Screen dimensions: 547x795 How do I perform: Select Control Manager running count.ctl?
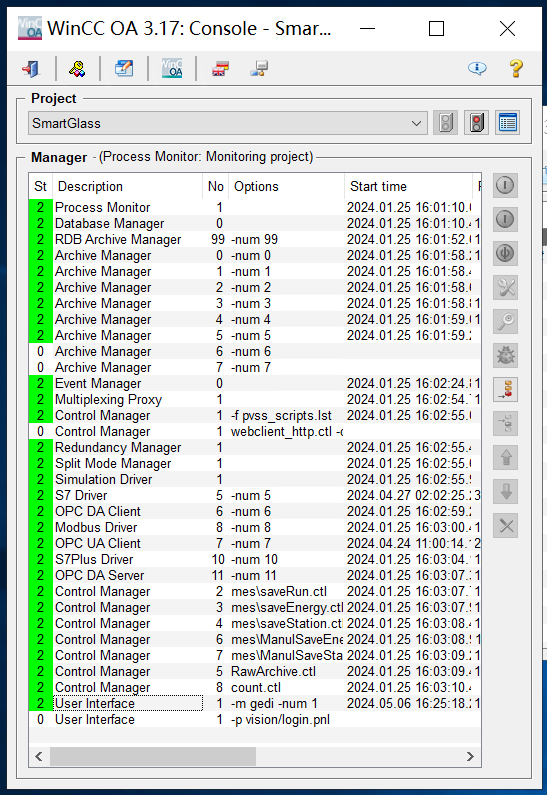tap(254, 688)
